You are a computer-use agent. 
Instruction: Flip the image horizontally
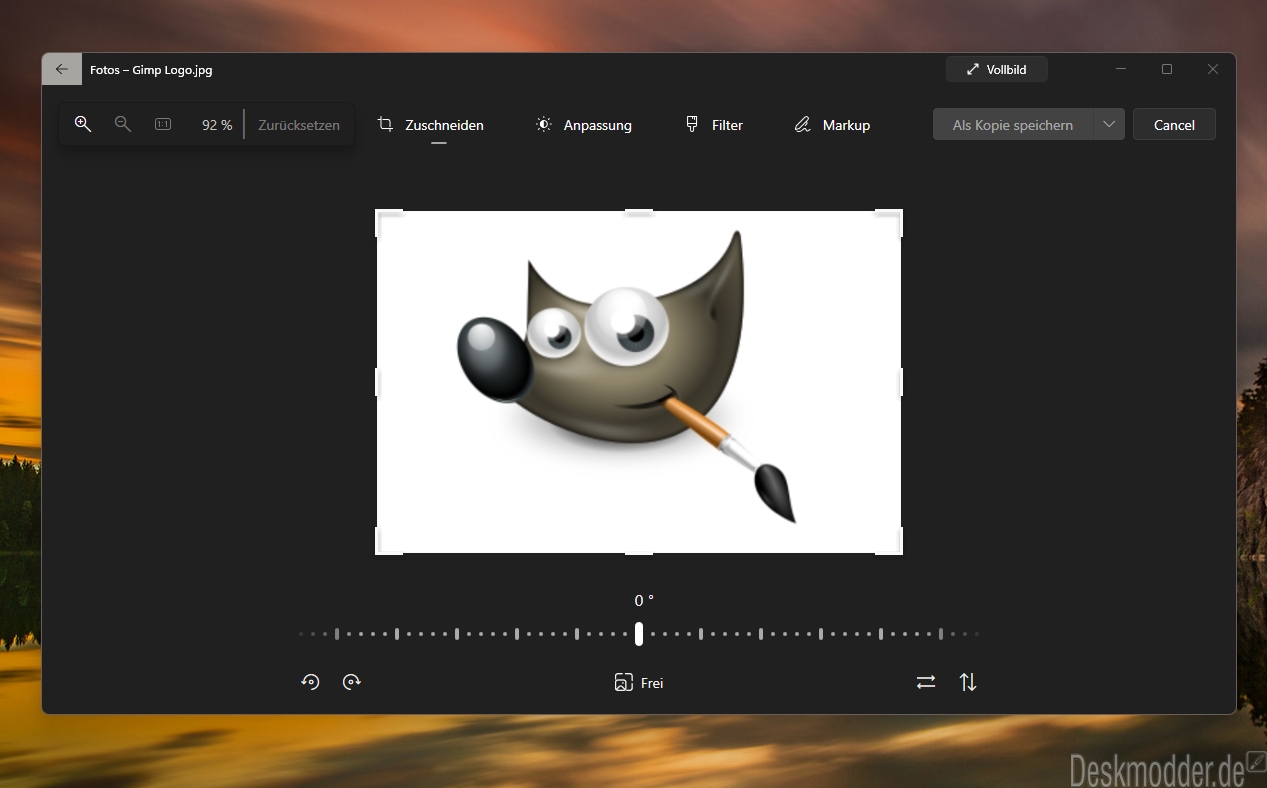926,682
